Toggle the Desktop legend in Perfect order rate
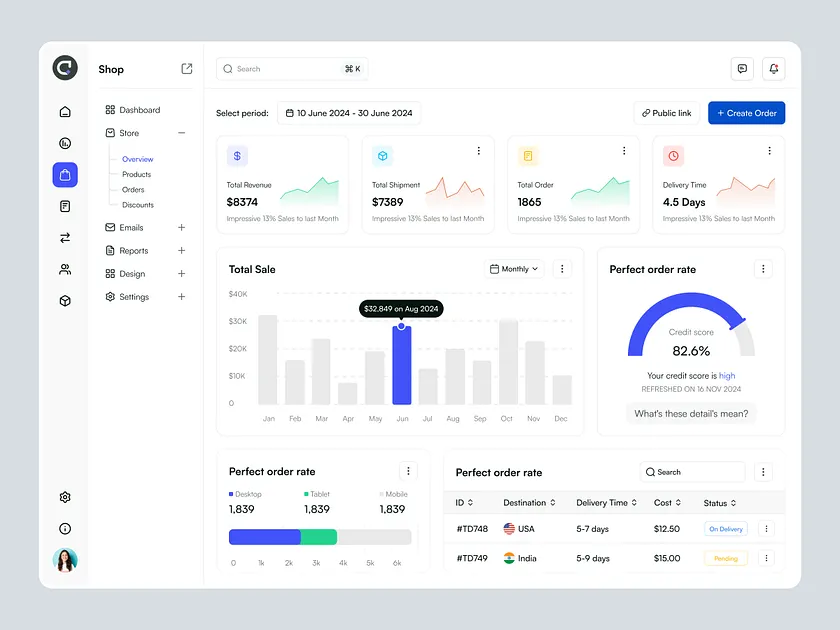Image resolution: width=840 pixels, height=630 pixels. click(245, 493)
